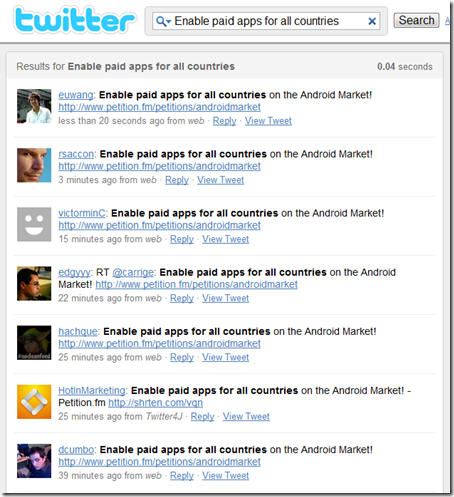Click the Search button
Screen dimensions: 454x497
416,20
